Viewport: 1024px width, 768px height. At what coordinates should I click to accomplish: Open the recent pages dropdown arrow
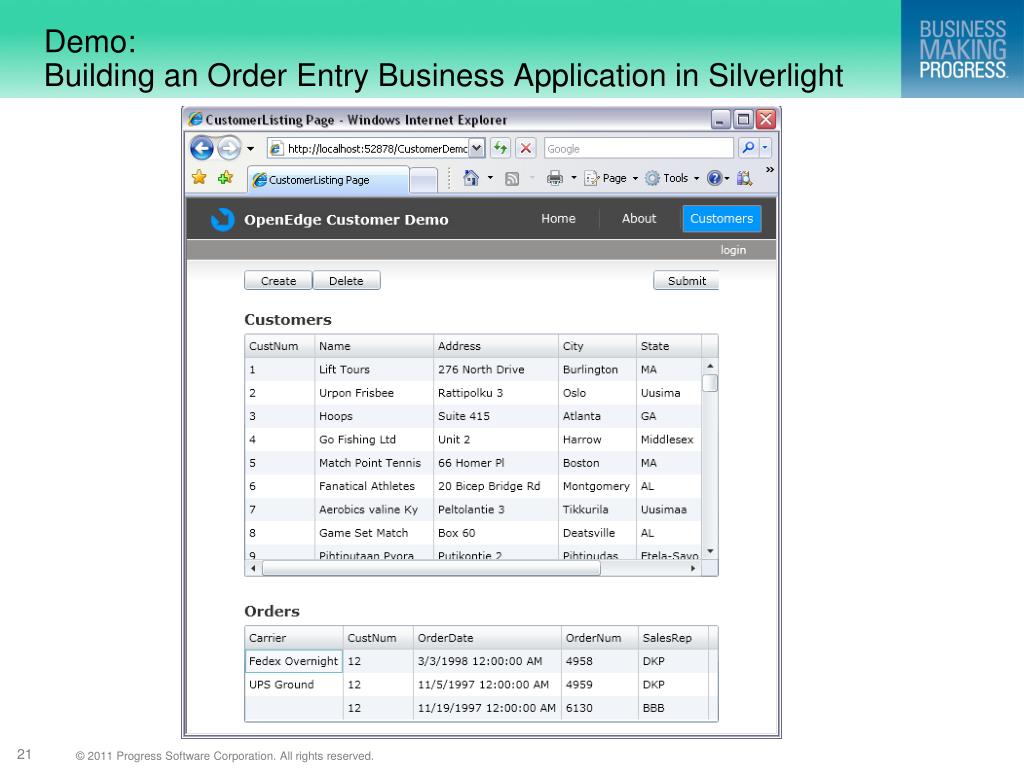click(250, 149)
